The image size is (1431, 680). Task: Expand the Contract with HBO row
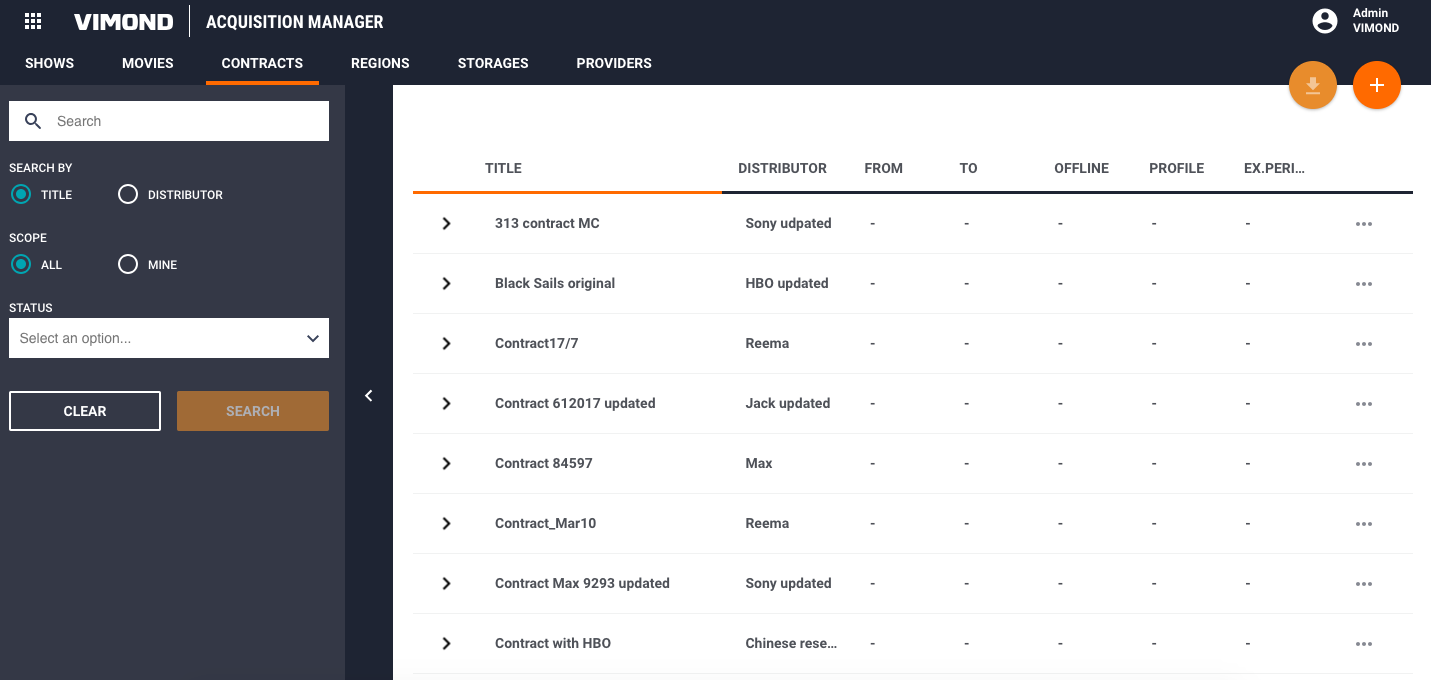[x=447, y=643]
